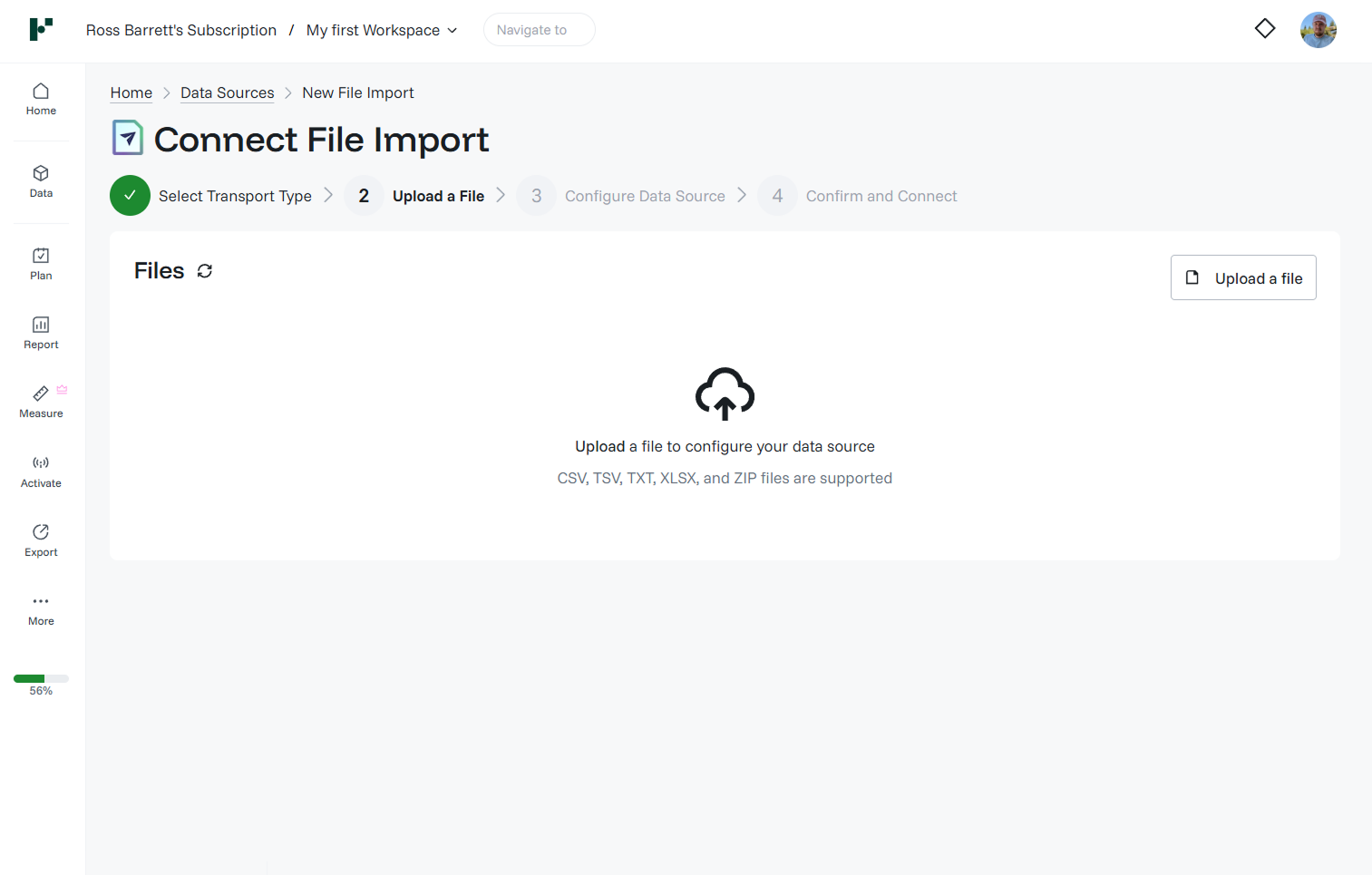Click the premium crown badge beside Measure
This screenshot has width=1372, height=875.
tap(62, 390)
